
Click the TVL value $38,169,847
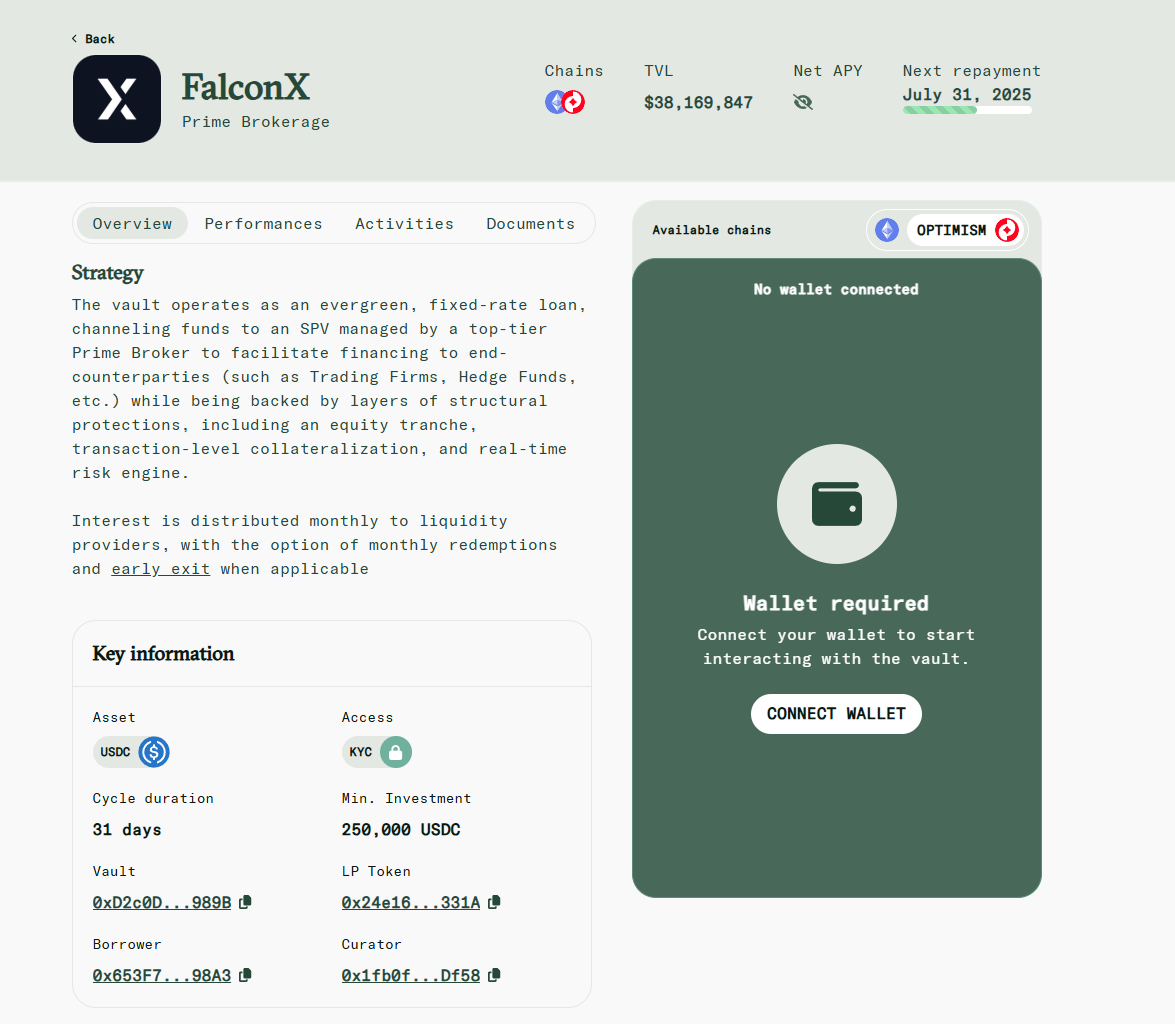(698, 103)
